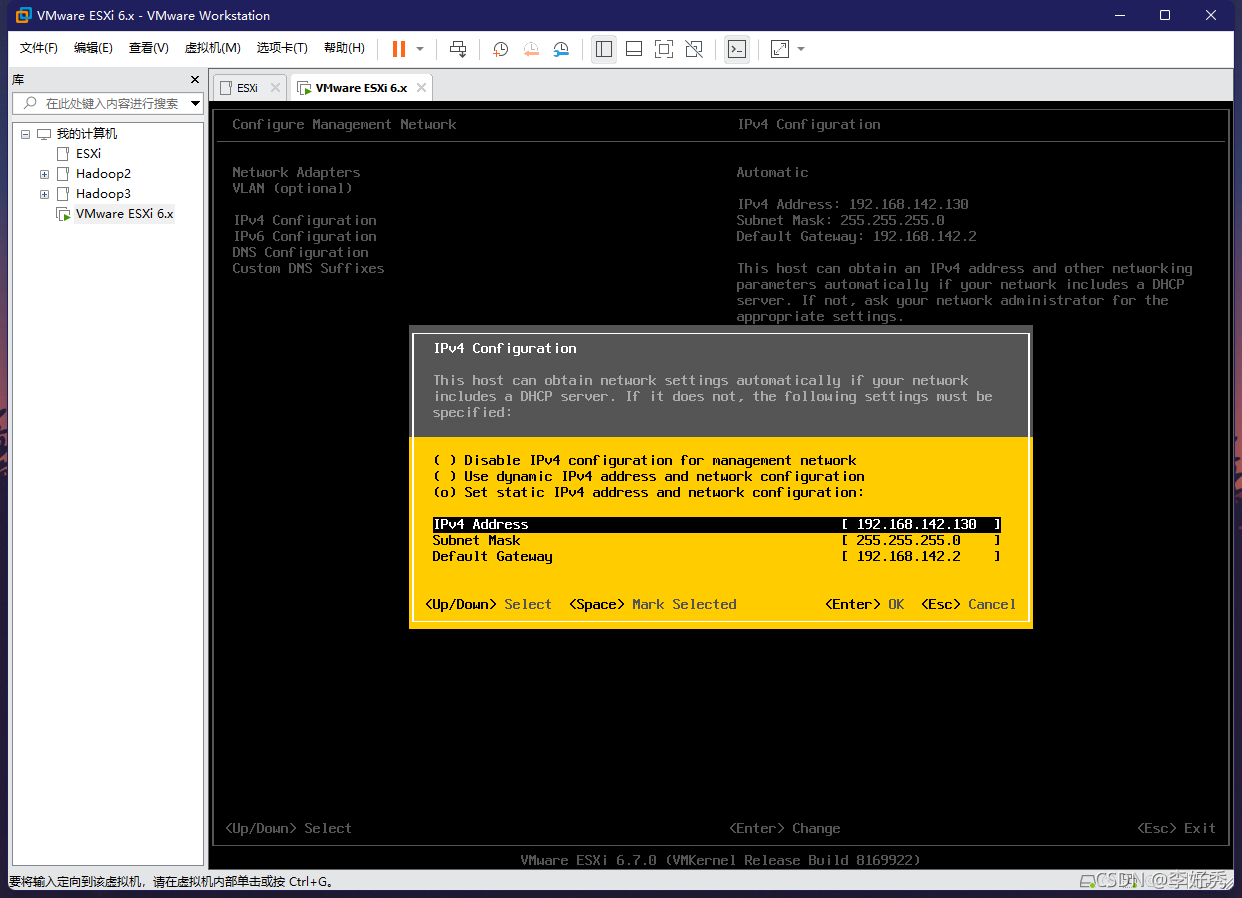This screenshot has height=898, width=1242.
Task: Open the 文件(F) menu
Action: pos(39,48)
